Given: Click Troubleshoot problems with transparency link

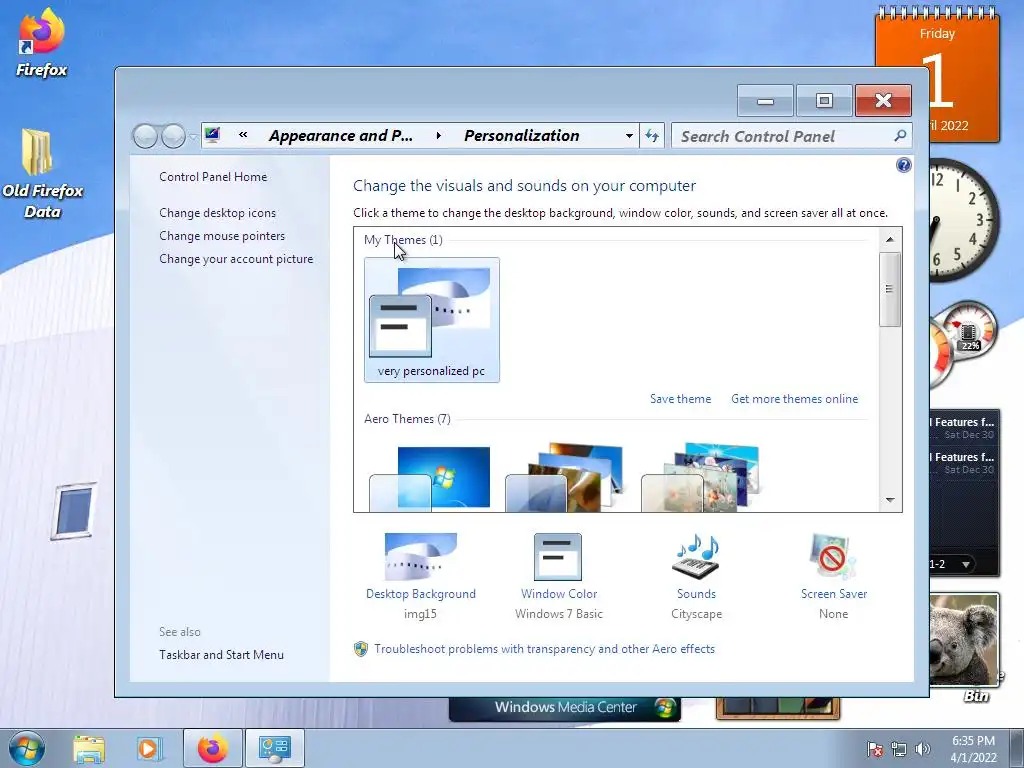Looking at the screenshot, I should click(544, 648).
